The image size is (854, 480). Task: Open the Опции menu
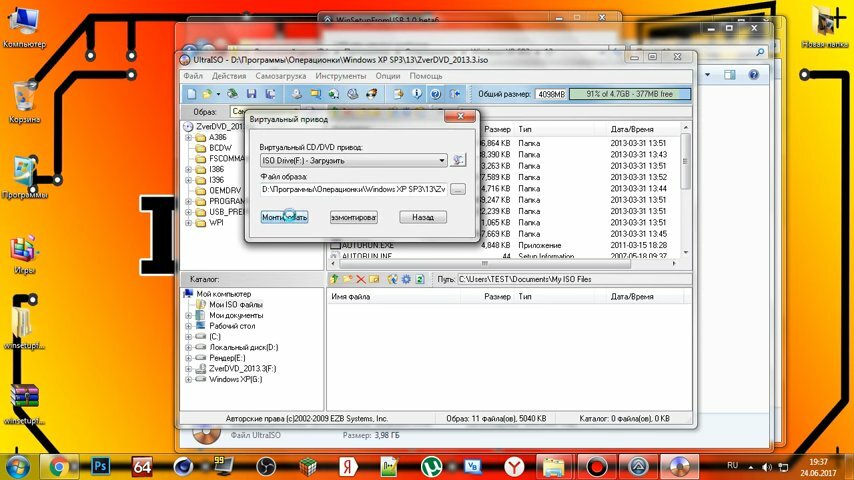point(388,76)
